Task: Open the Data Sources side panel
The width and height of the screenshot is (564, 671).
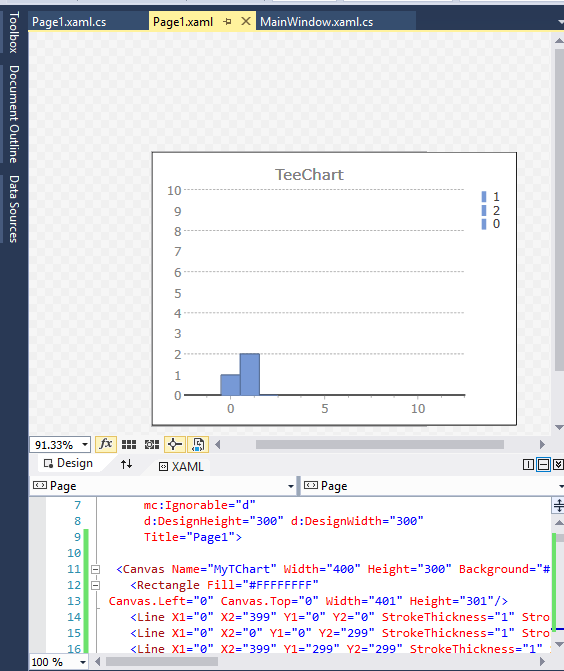Action: [14, 209]
